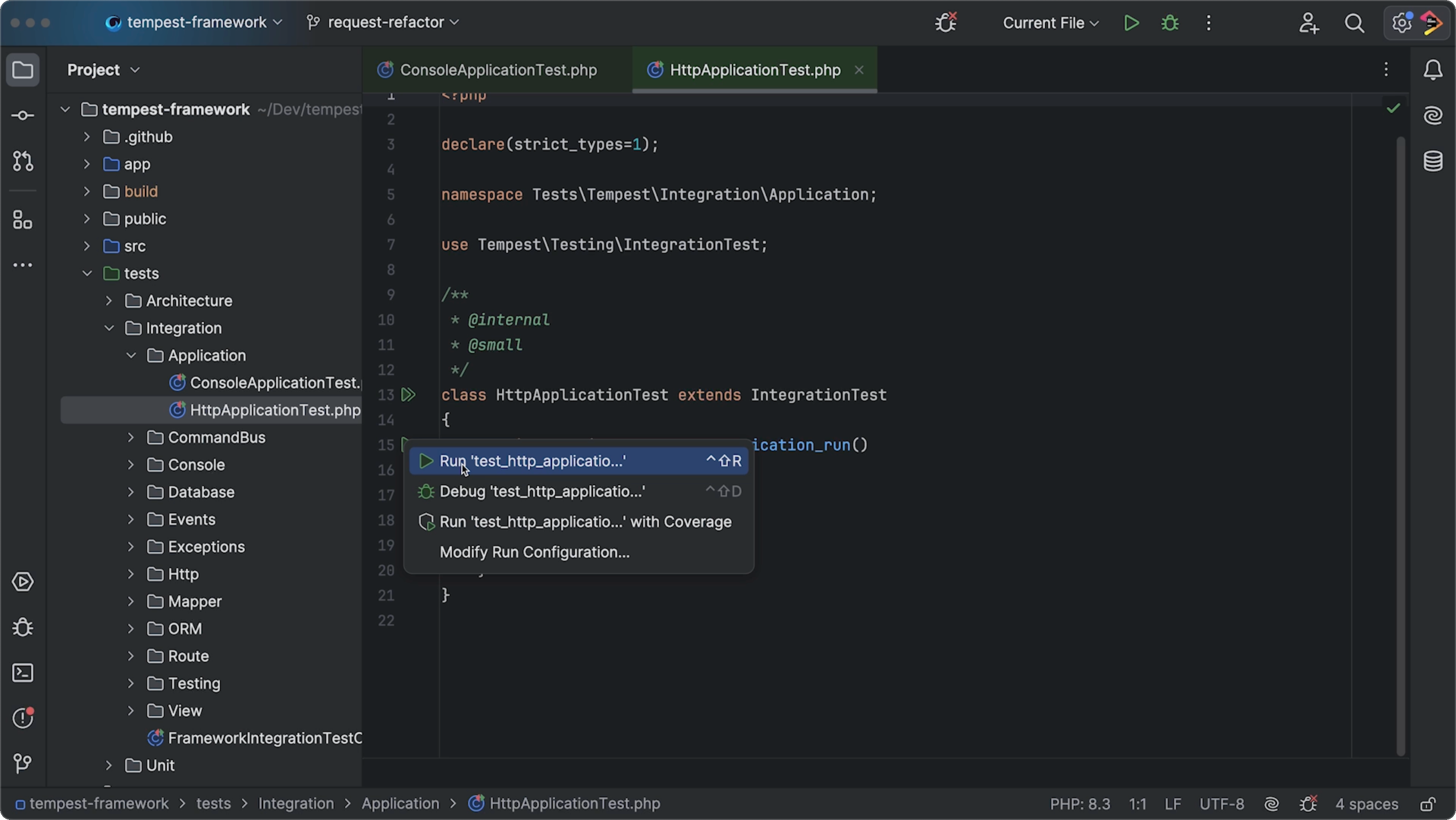Click the PHP debug listener icon in status bar
The image size is (1456, 820).
tap(1309, 803)
